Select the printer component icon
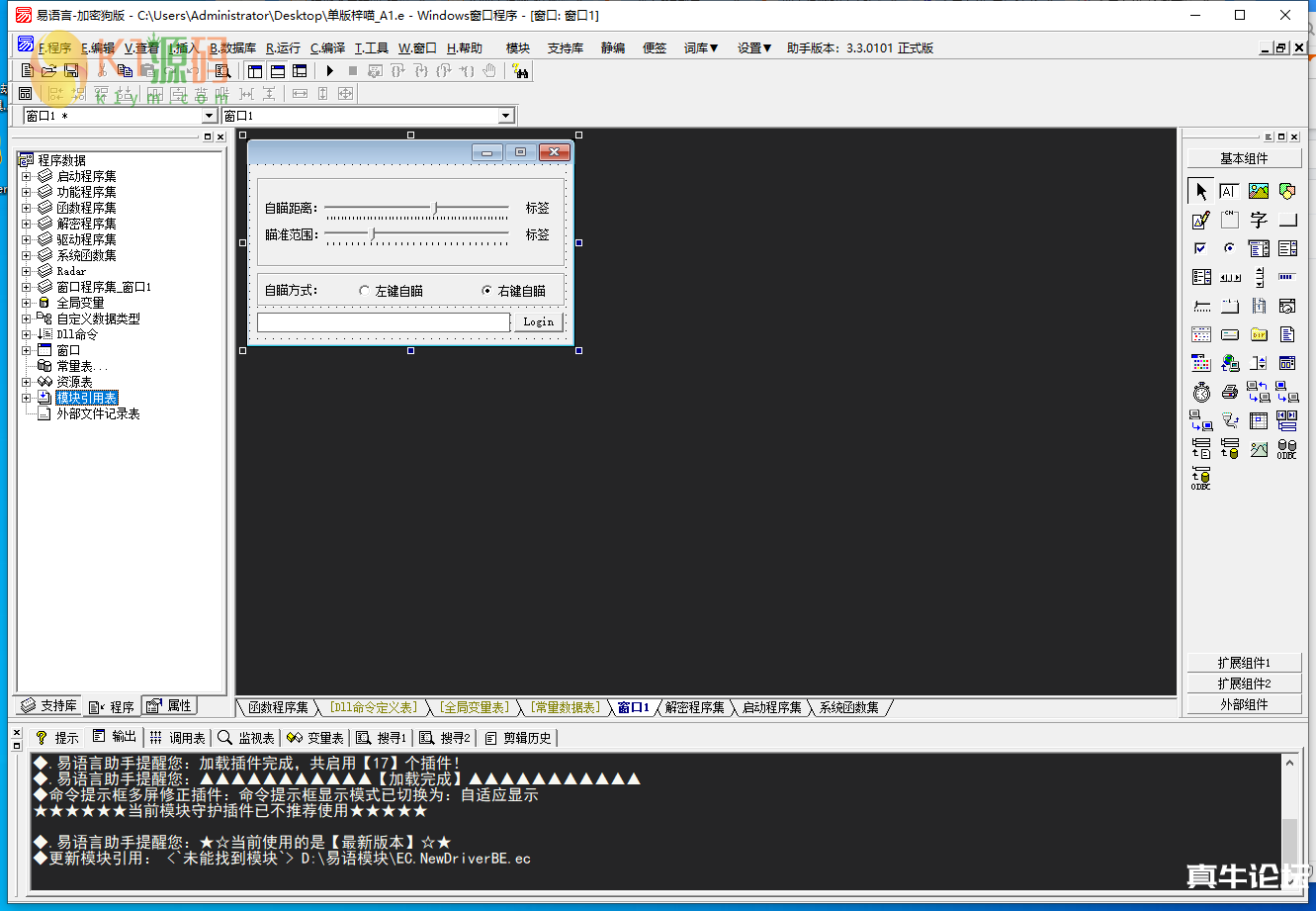 coord(1229,393)
